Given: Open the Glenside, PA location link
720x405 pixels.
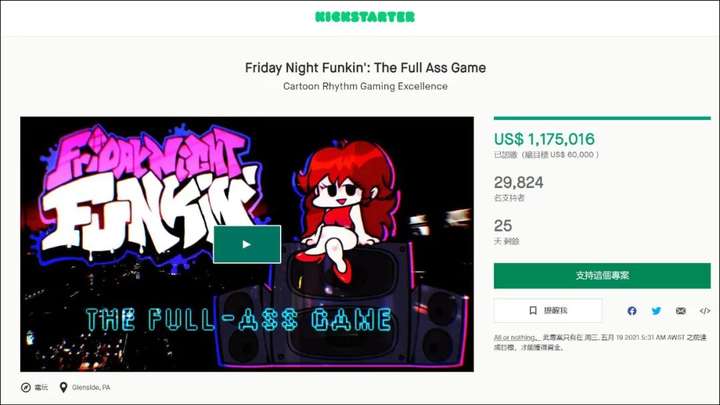Looking at the screenshot, I should [91, 388].
